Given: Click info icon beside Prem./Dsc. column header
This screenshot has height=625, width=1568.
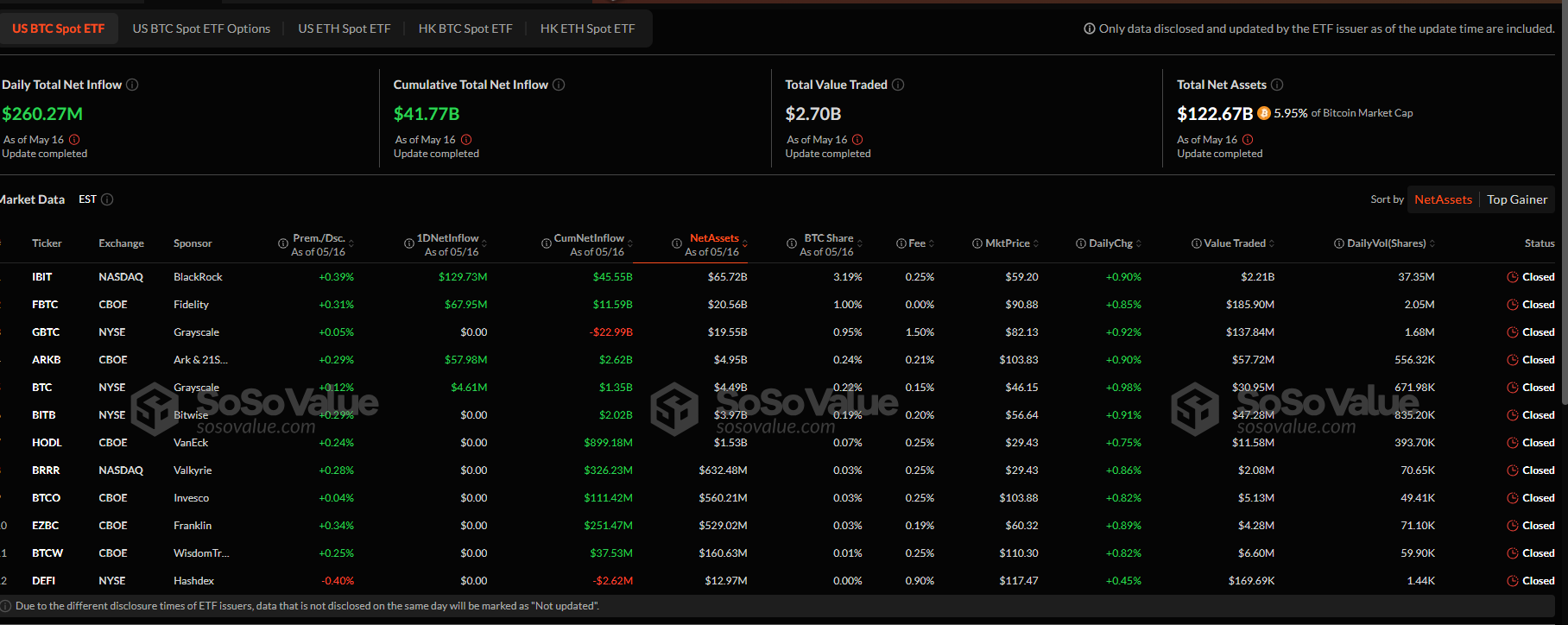Looking at the screenshot, I should 283,244.
